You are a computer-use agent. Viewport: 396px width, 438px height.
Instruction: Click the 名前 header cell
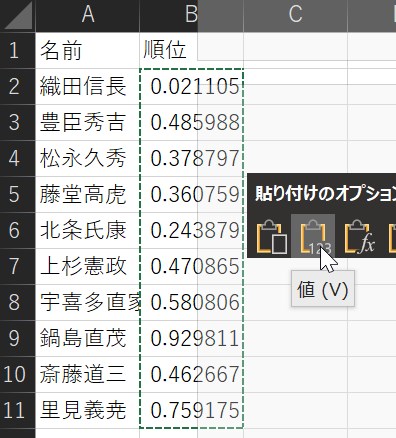(87, 50)
